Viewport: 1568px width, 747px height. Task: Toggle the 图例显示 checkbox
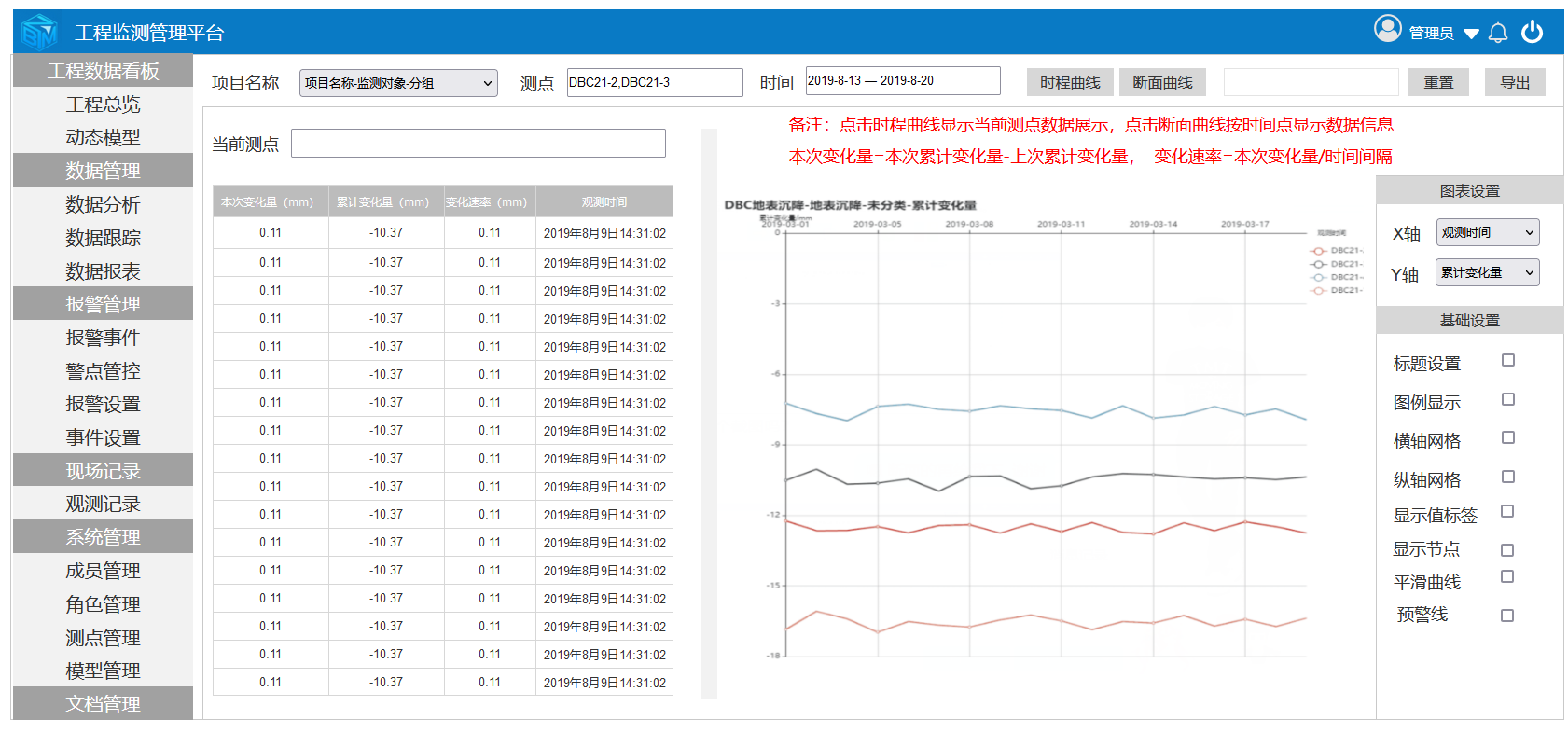1507,399
